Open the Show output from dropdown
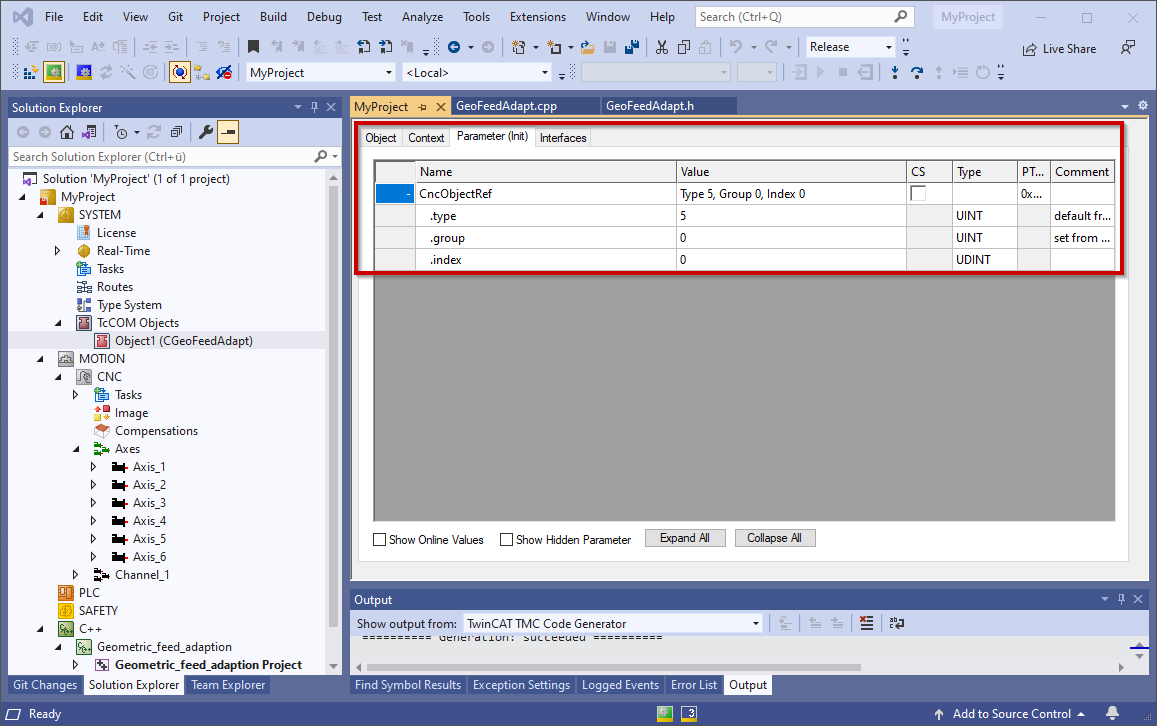This screenshot has width=1157, height=726. click(x=755, y=622)
